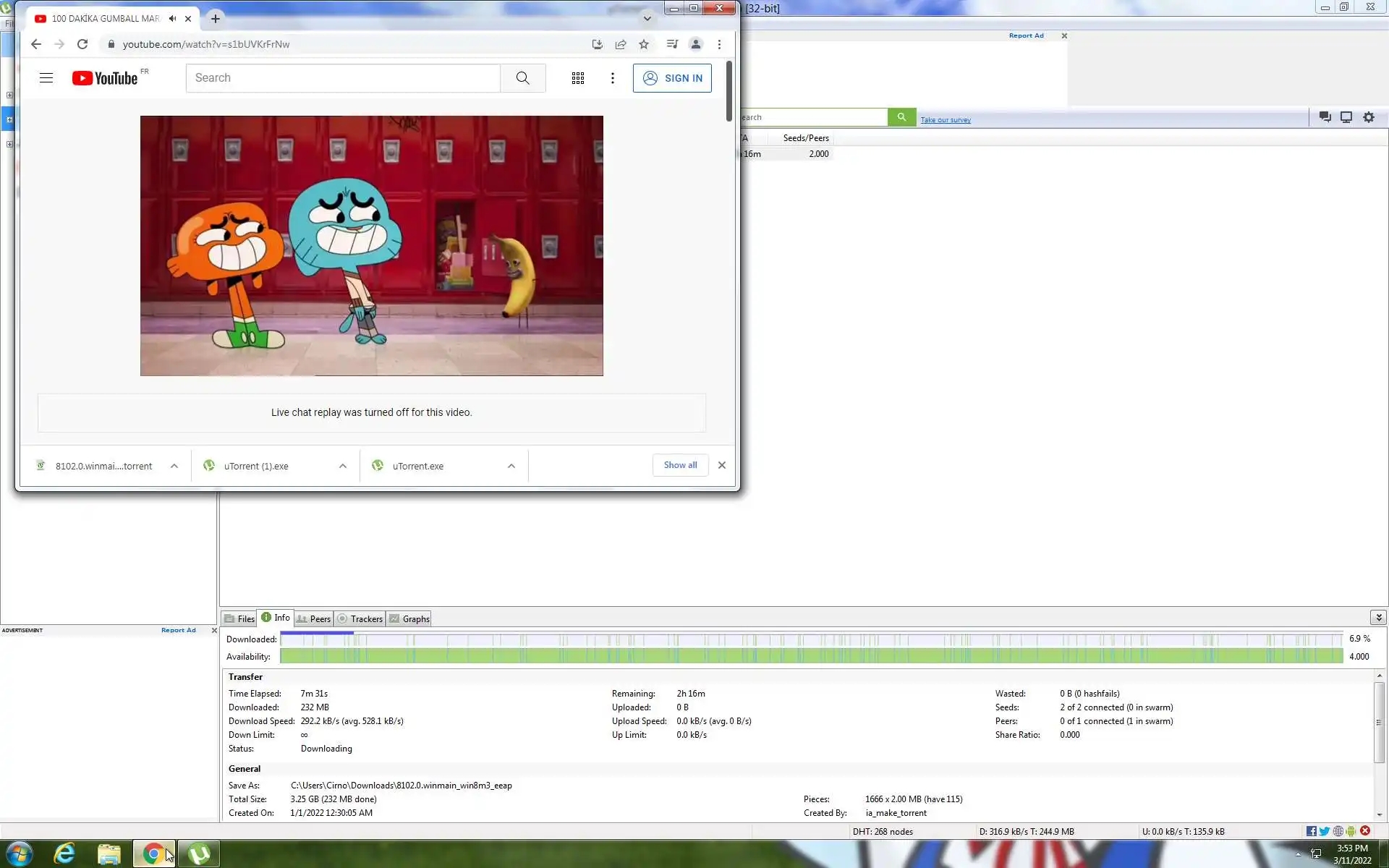Click the YouTube search magnifier button
The image size is (1389, 868).
click(522, 78)
